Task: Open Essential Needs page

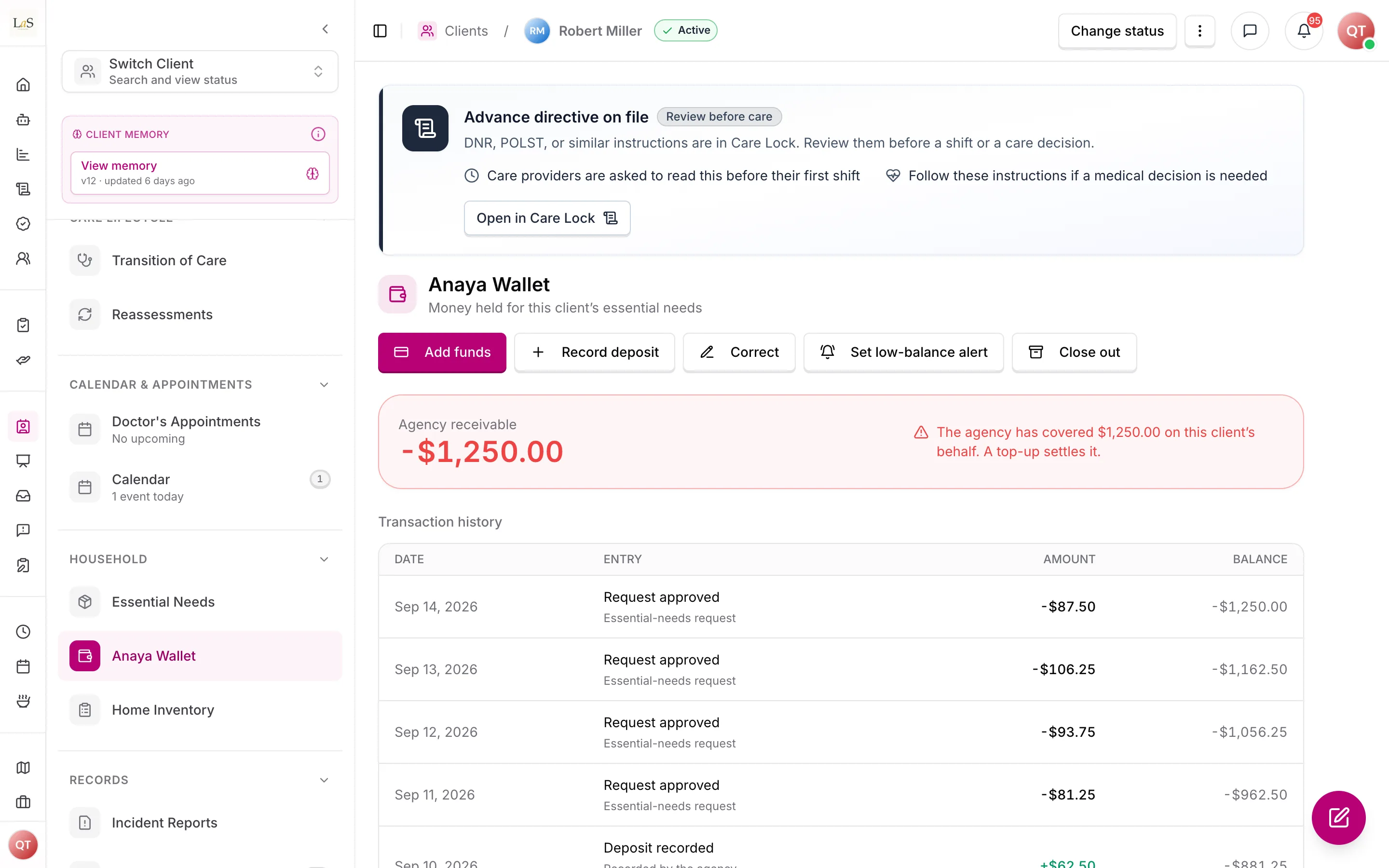Action: click(x=200, y=602)
